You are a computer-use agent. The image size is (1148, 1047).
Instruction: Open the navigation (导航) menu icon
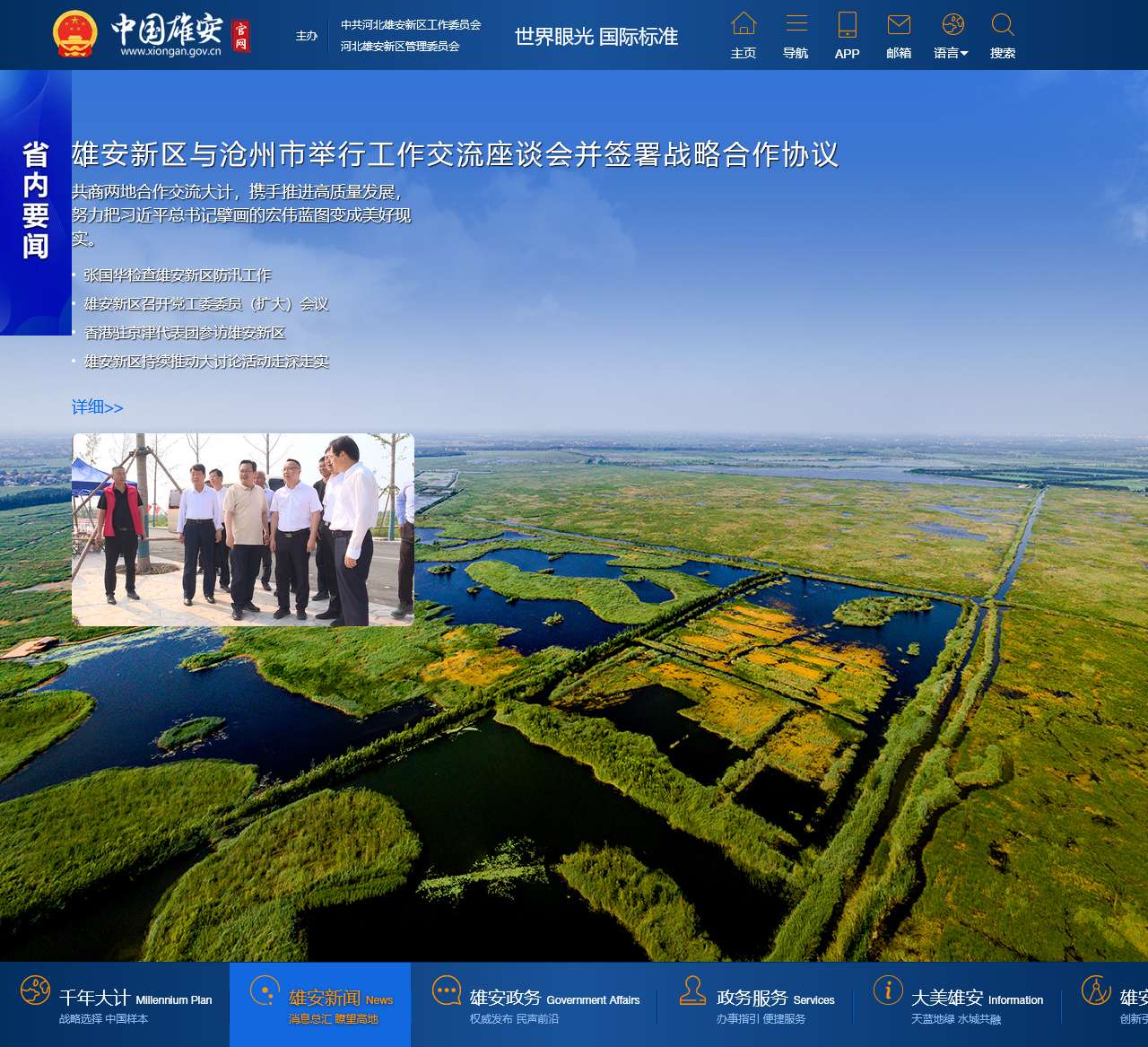click(796, 25)
